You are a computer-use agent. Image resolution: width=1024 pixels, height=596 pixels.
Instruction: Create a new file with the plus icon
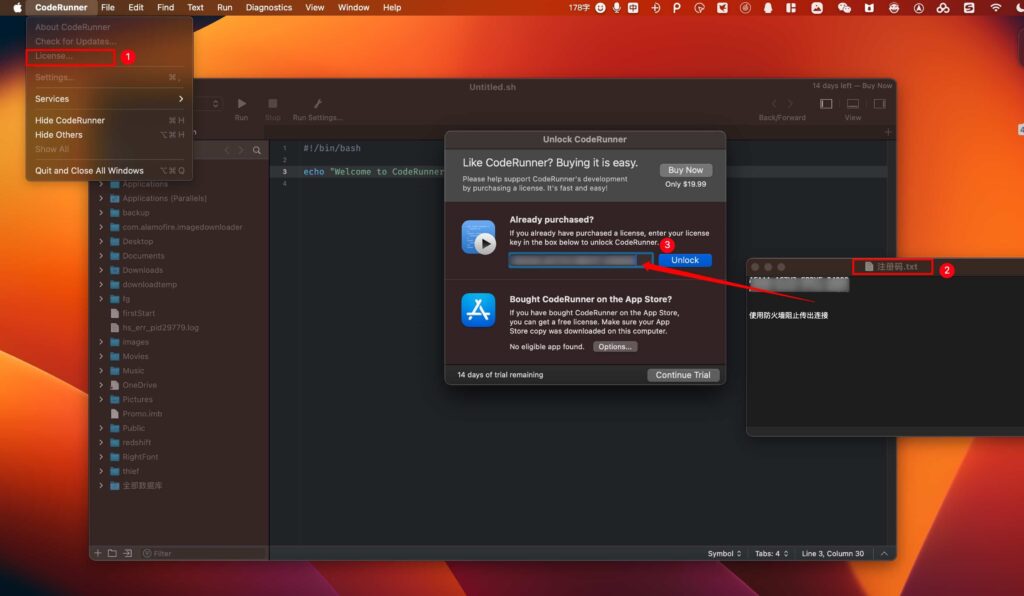click(96, 552)
